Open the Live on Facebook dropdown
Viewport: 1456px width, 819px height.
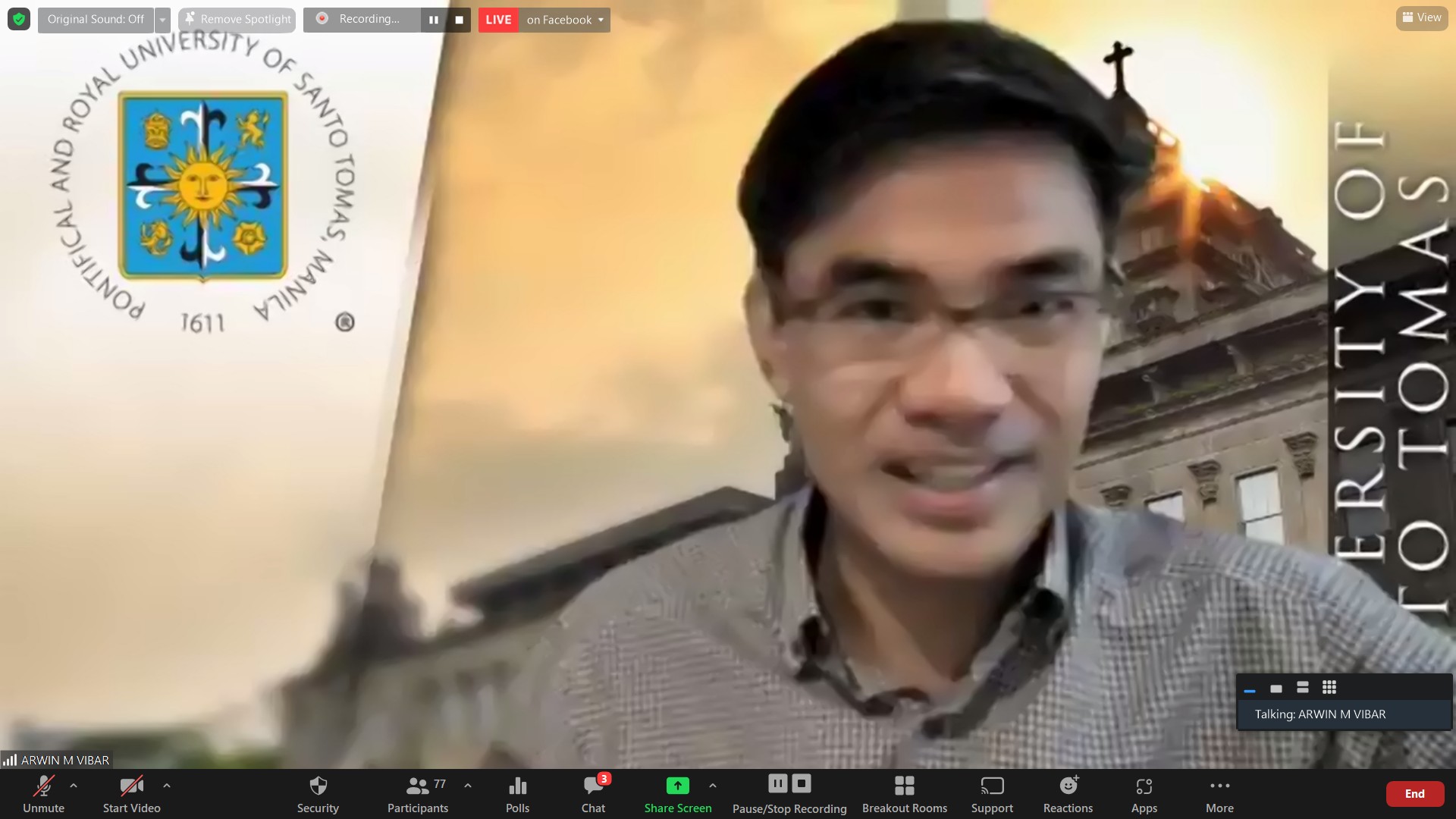coord(565,20)
